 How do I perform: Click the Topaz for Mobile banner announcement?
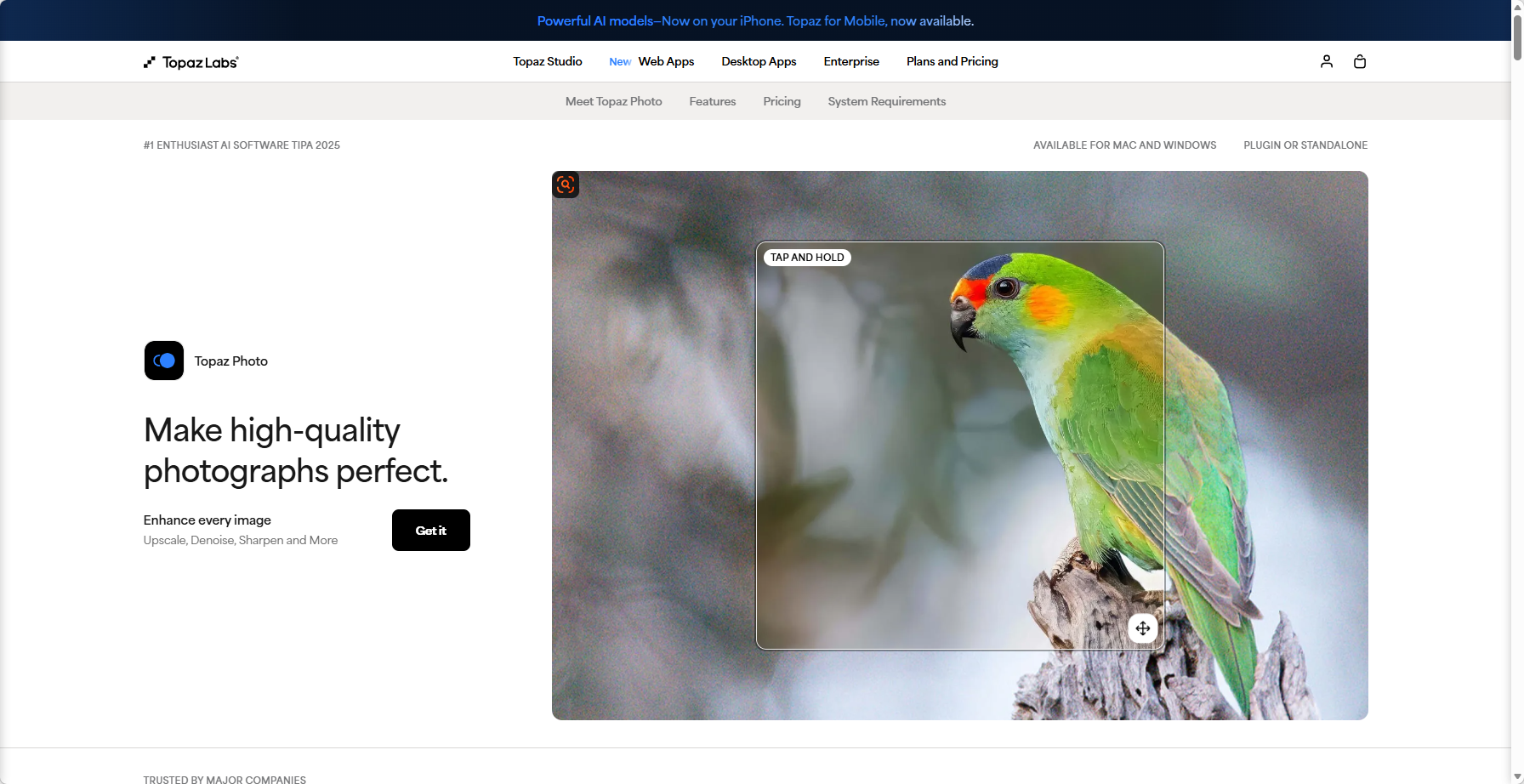(x=755, y=20)
